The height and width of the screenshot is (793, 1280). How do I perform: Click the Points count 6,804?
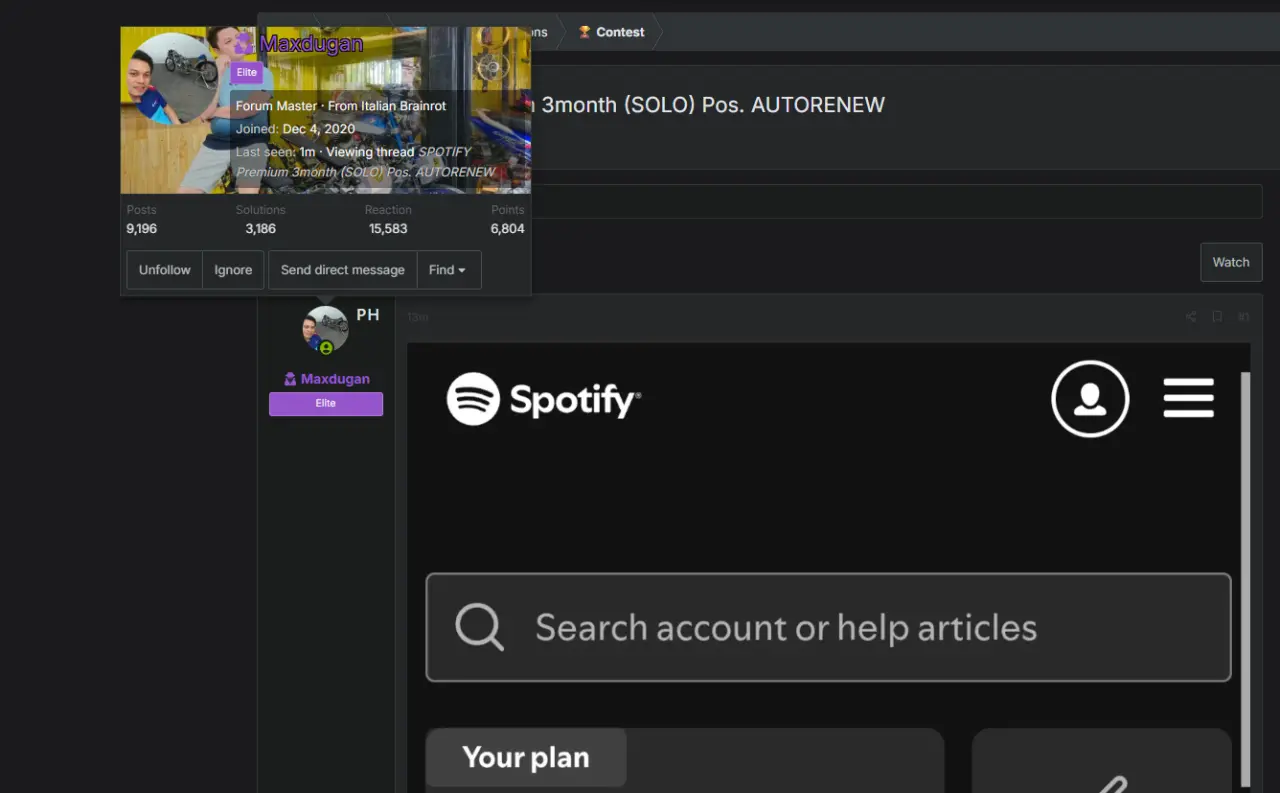507,229
